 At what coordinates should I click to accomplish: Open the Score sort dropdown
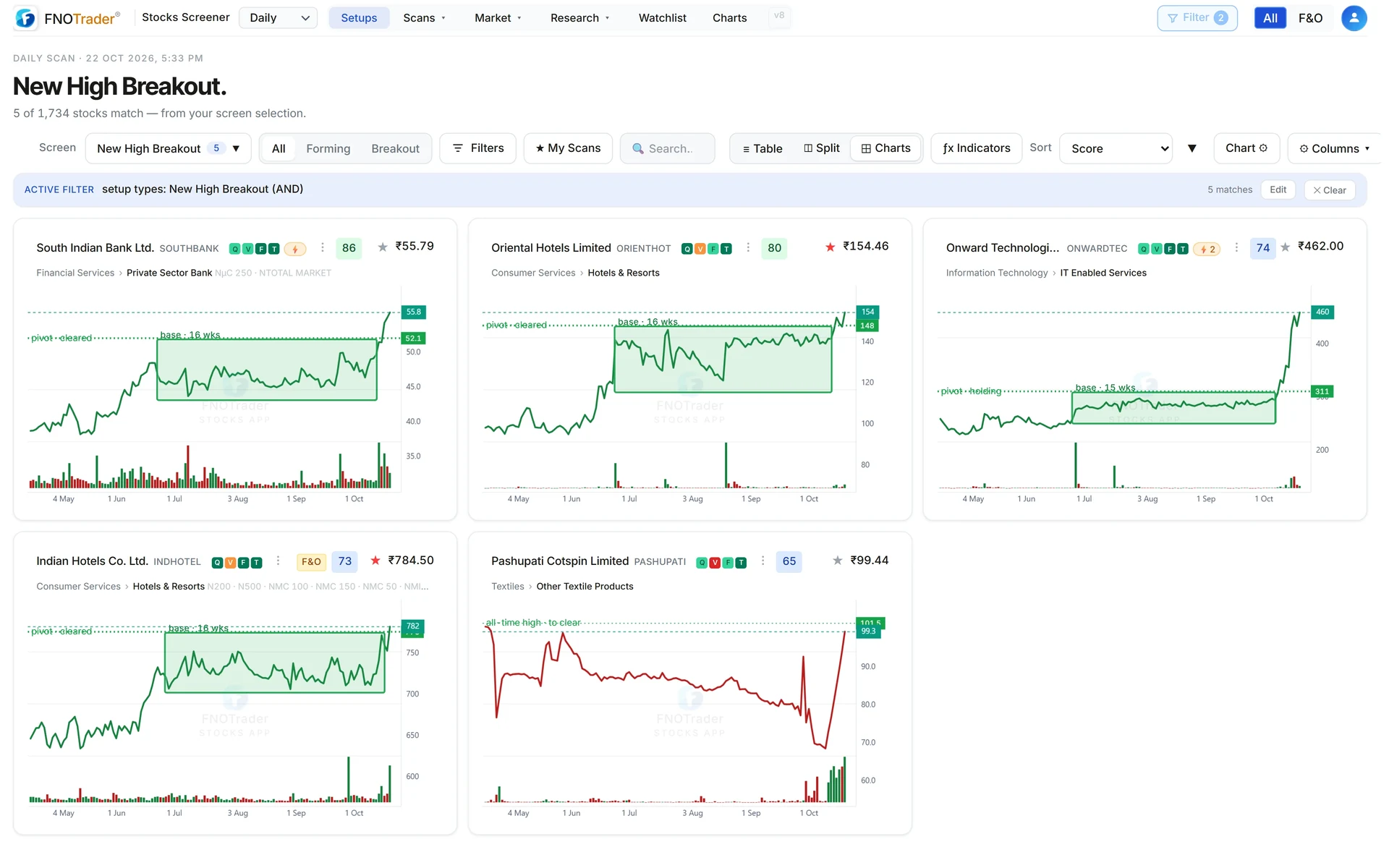(x=1116, y=148)
